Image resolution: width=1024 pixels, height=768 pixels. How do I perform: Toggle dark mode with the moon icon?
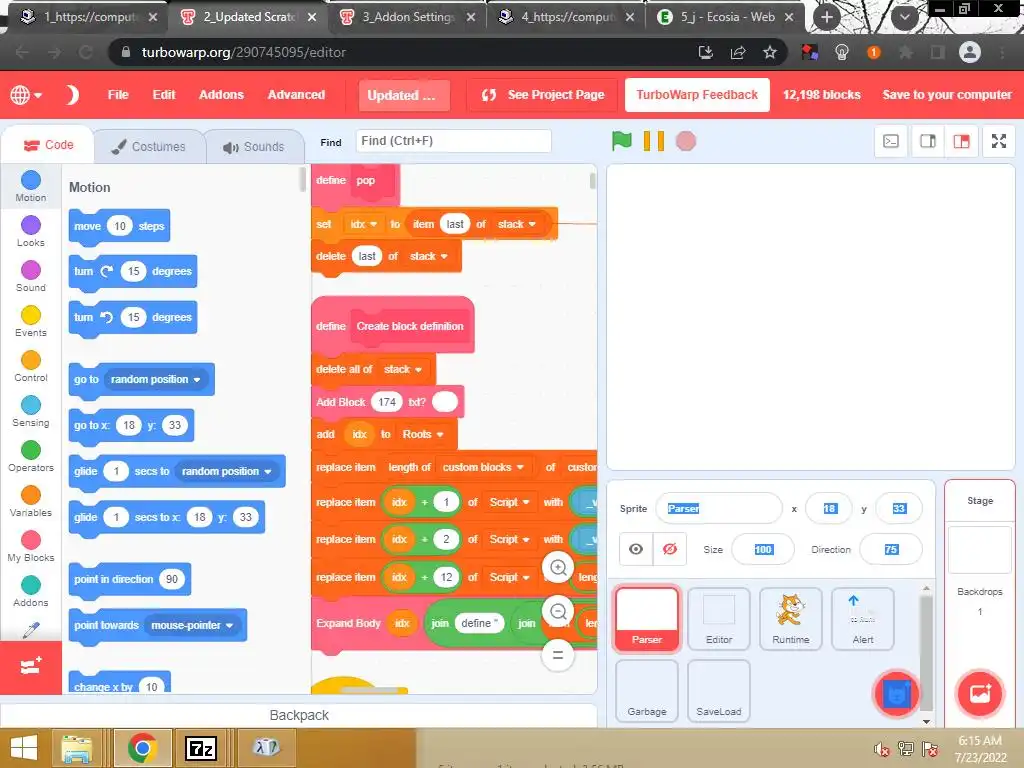click(72, 95)
